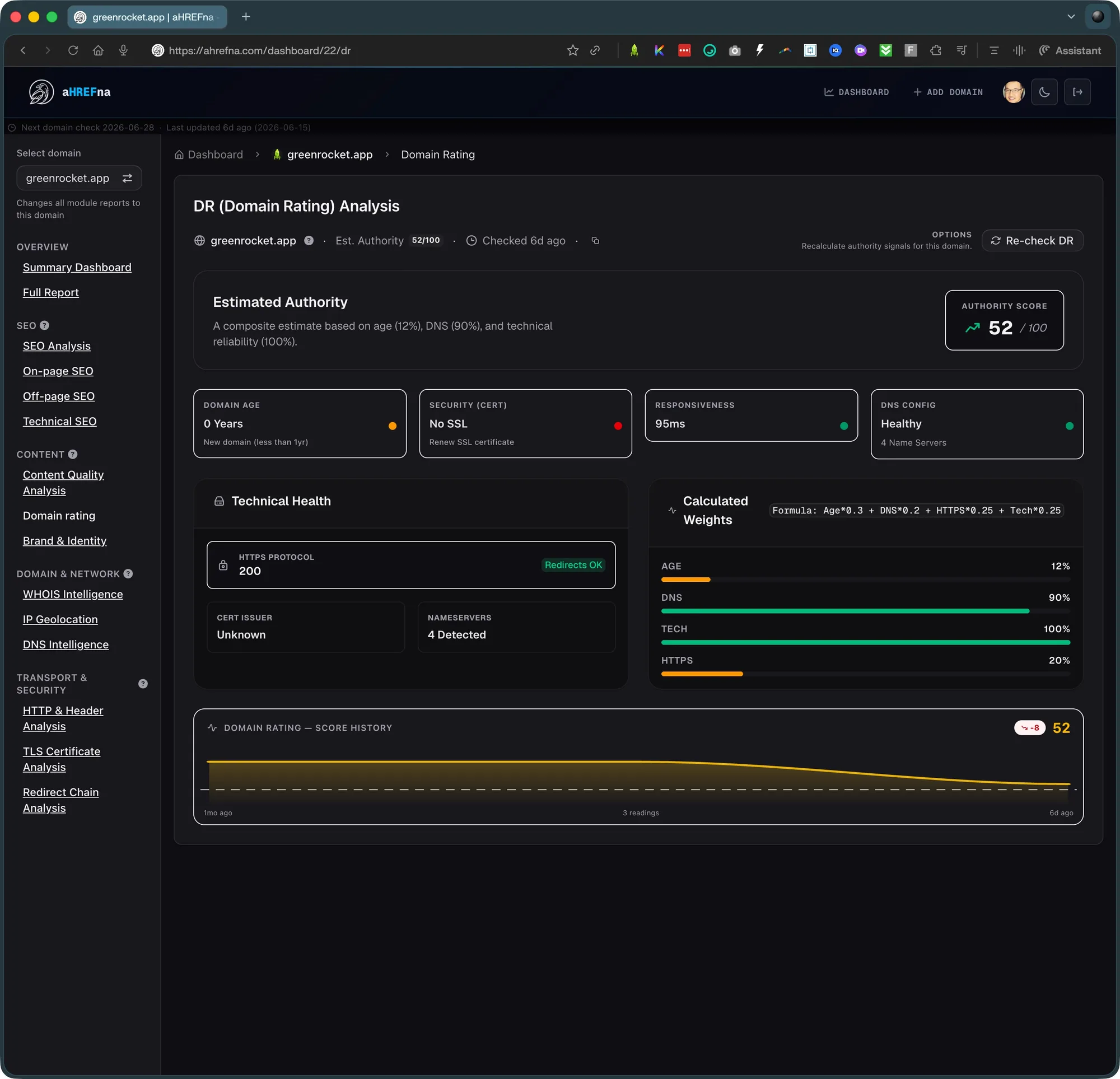The width and height of the screenshot is (1120, 1079).
Task: Go to Technical SEO page
Action: [59, 421]
